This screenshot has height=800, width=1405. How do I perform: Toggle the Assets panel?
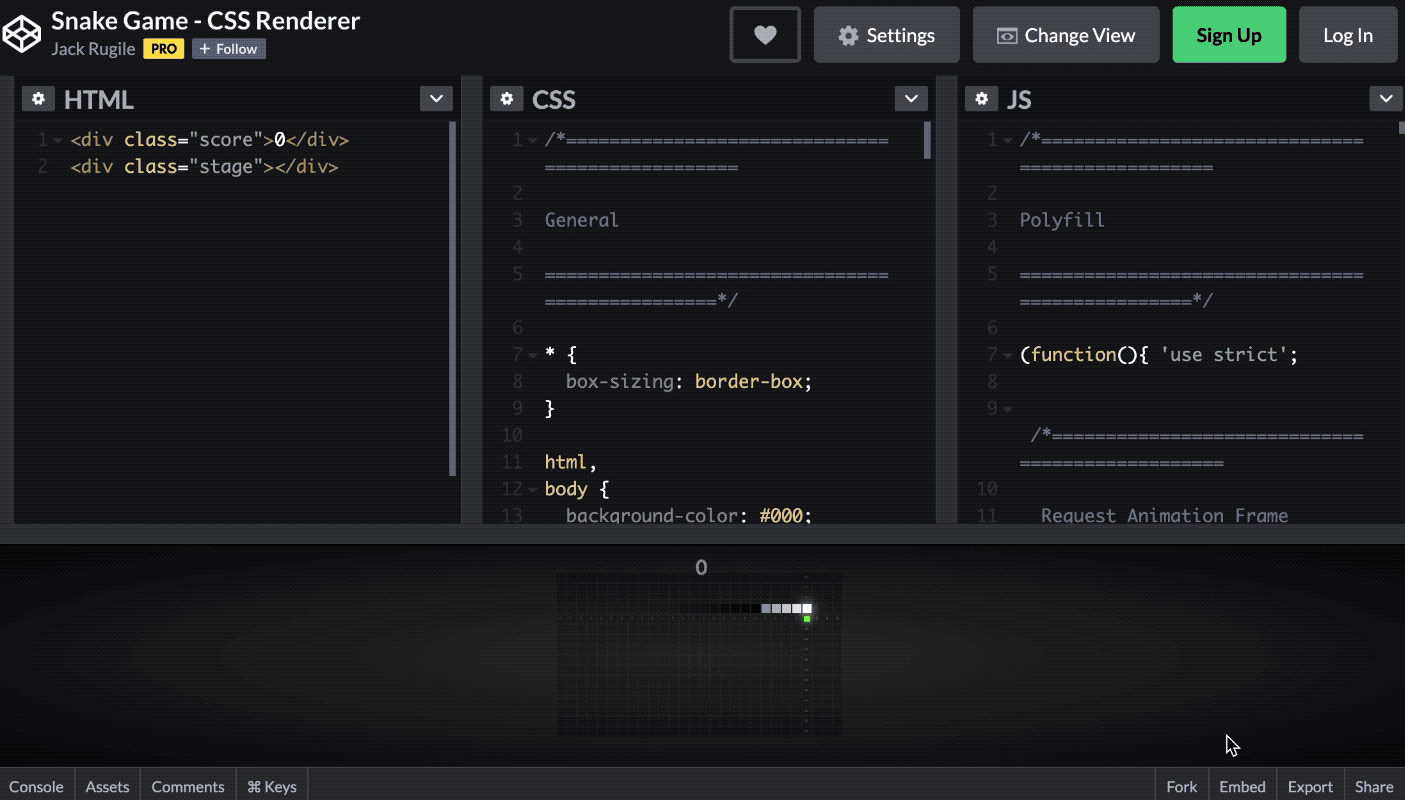pos(106,786)
